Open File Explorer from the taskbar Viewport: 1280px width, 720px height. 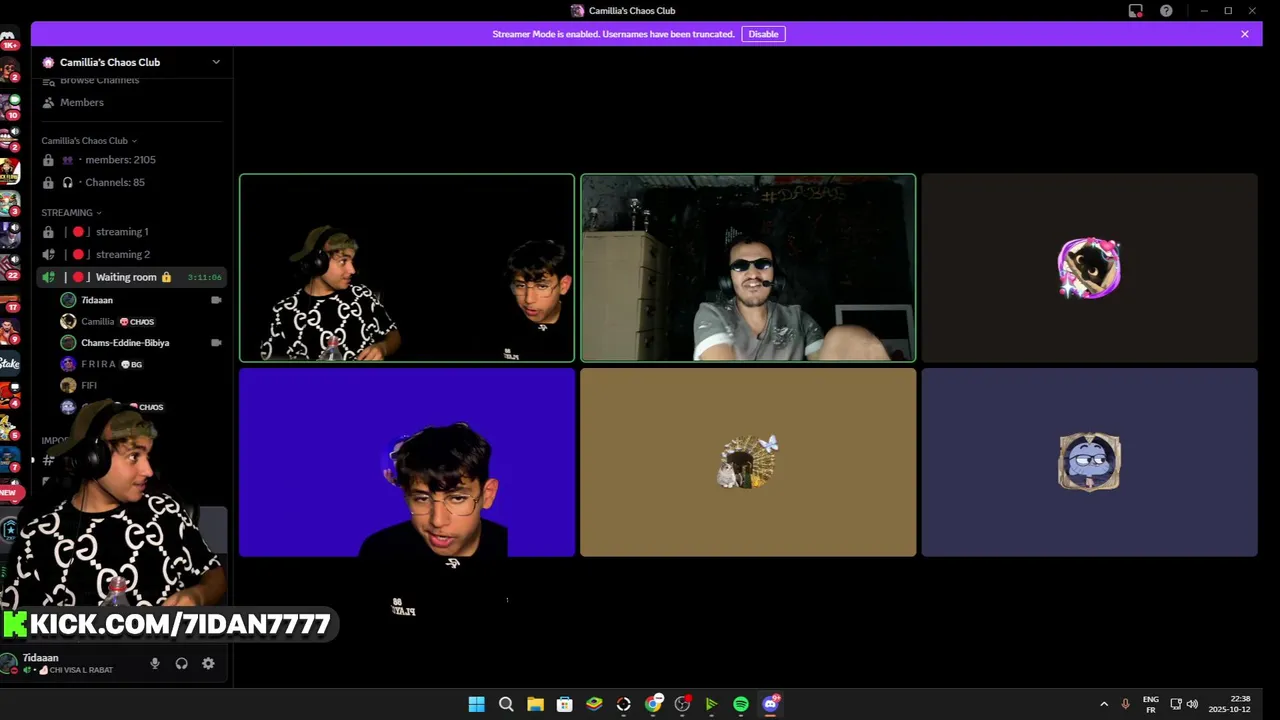535,704
